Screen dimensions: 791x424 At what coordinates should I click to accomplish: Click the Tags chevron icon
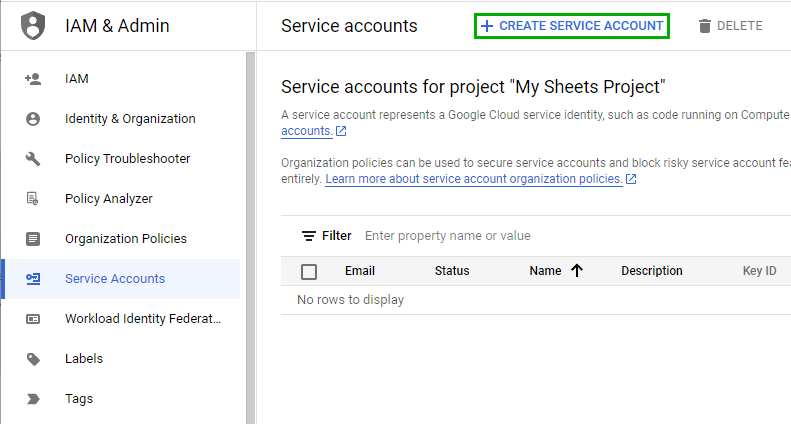33,399
